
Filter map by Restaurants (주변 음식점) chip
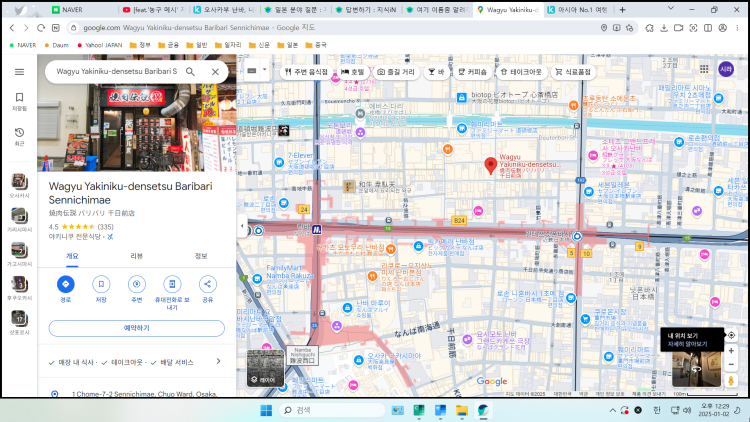[x=306, y=72]
